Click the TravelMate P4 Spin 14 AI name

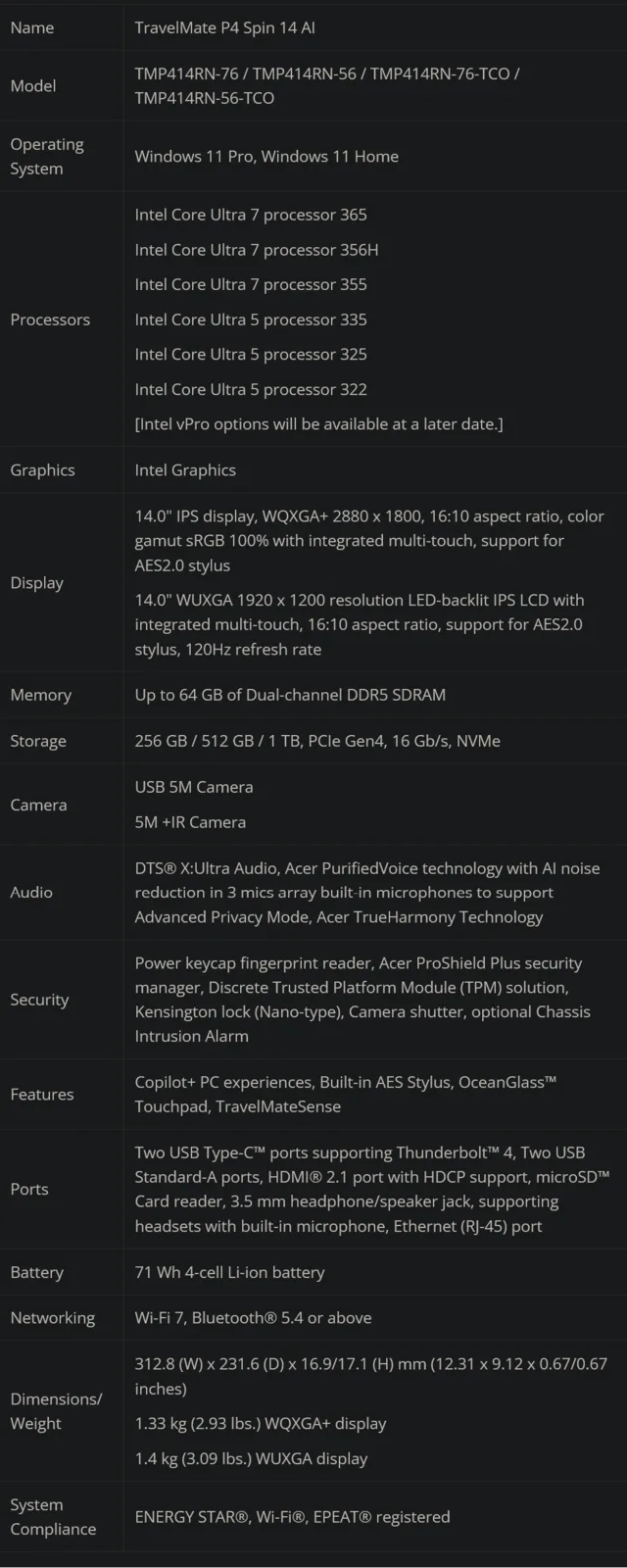(224, 27)
